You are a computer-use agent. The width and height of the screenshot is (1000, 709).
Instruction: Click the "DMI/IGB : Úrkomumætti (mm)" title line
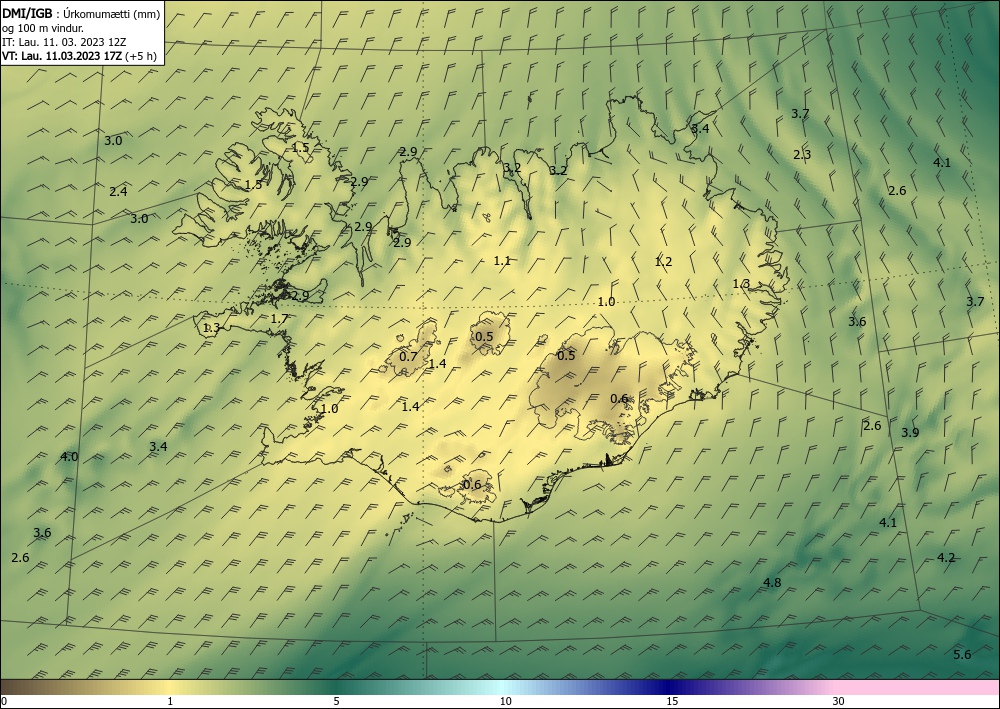click(x=81, y=14)
